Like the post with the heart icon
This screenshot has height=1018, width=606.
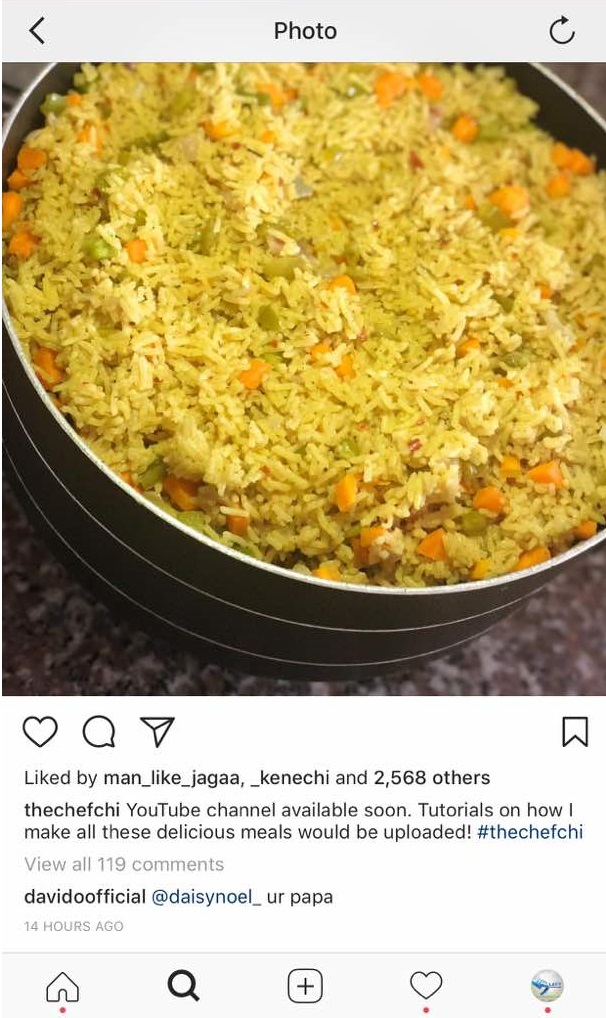click(40, 732)
